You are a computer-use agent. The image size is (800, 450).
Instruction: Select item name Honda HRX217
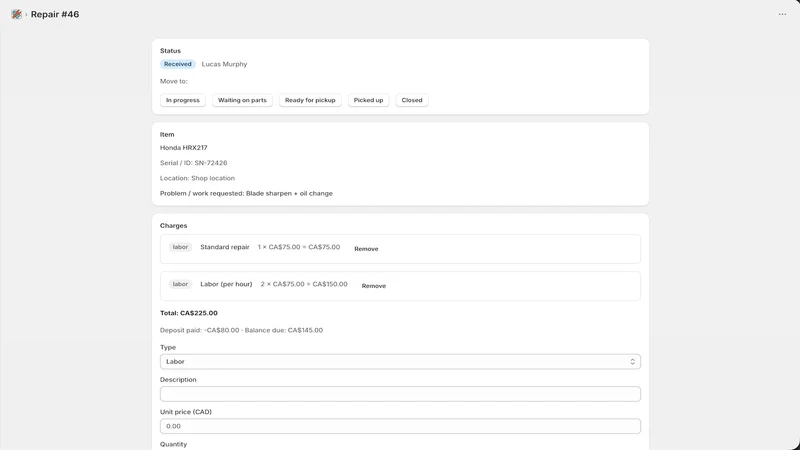point(184,148)
